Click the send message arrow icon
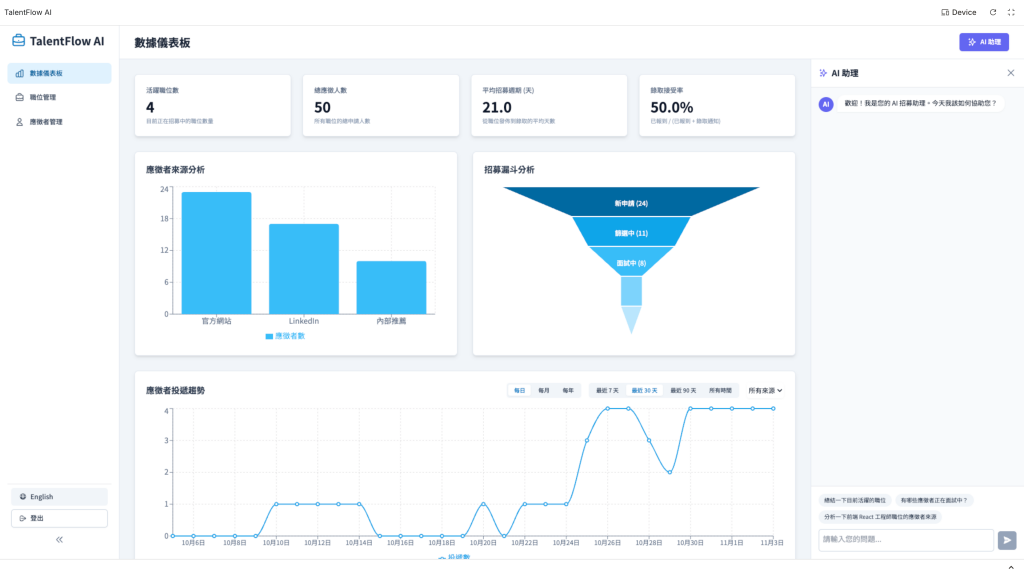Viewport: 1024px width, 576px height. click(1006, 540)
